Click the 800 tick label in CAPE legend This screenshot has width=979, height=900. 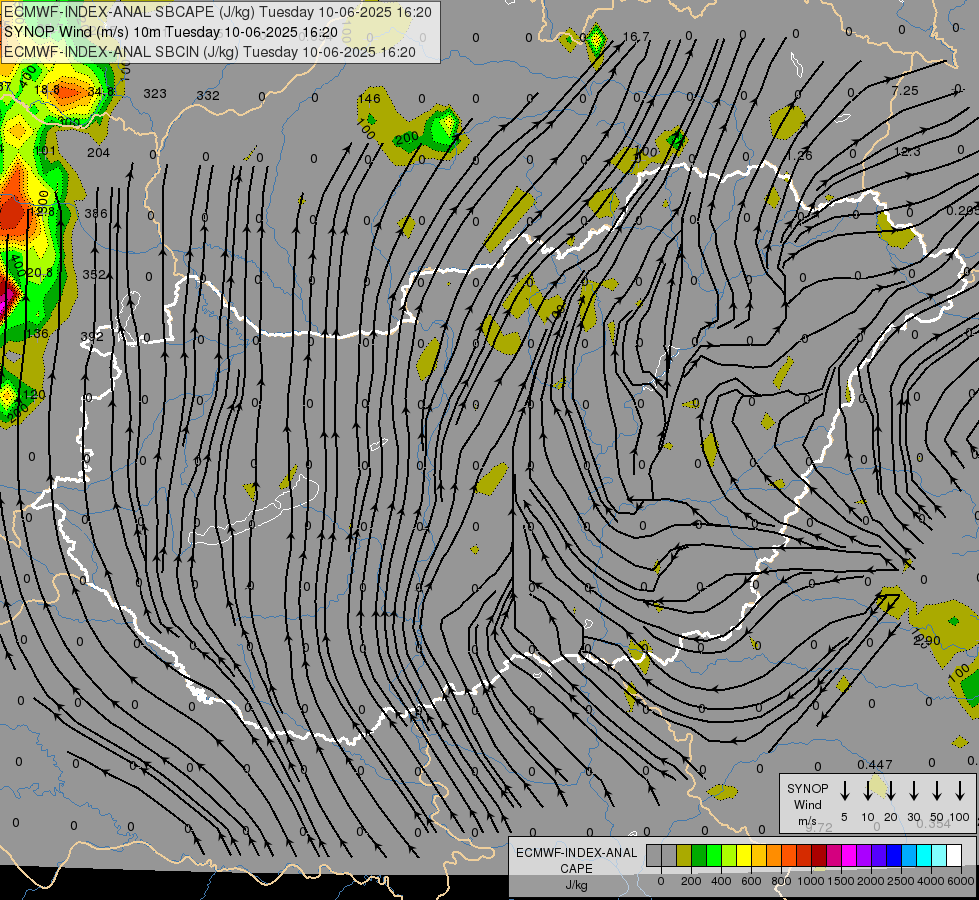pyautogui.click(x=781, y=881)
